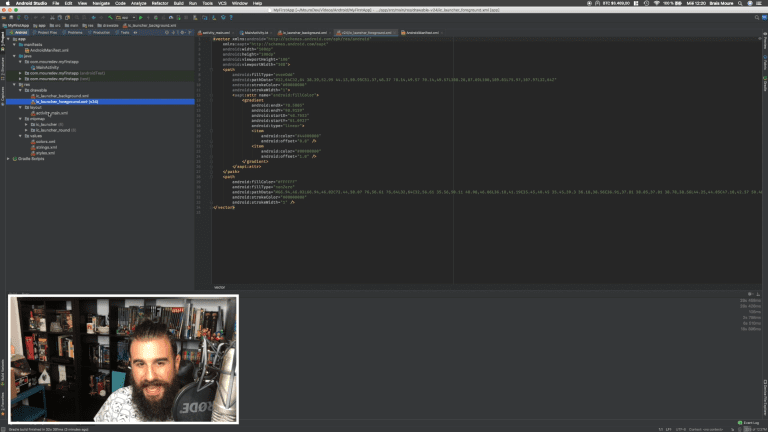768x432 pixels.
Task: Click the Save All toolbar icon
Action: tap(11, 18)
